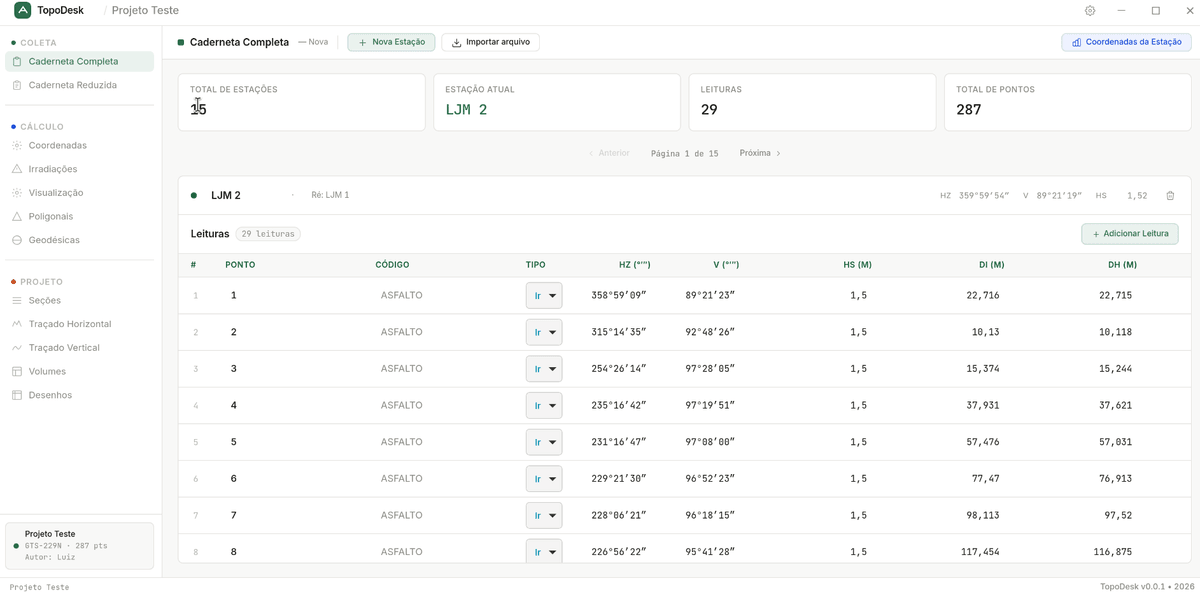
Task: Click Estação Atual value LJM 2
Action: coord(466,110)
